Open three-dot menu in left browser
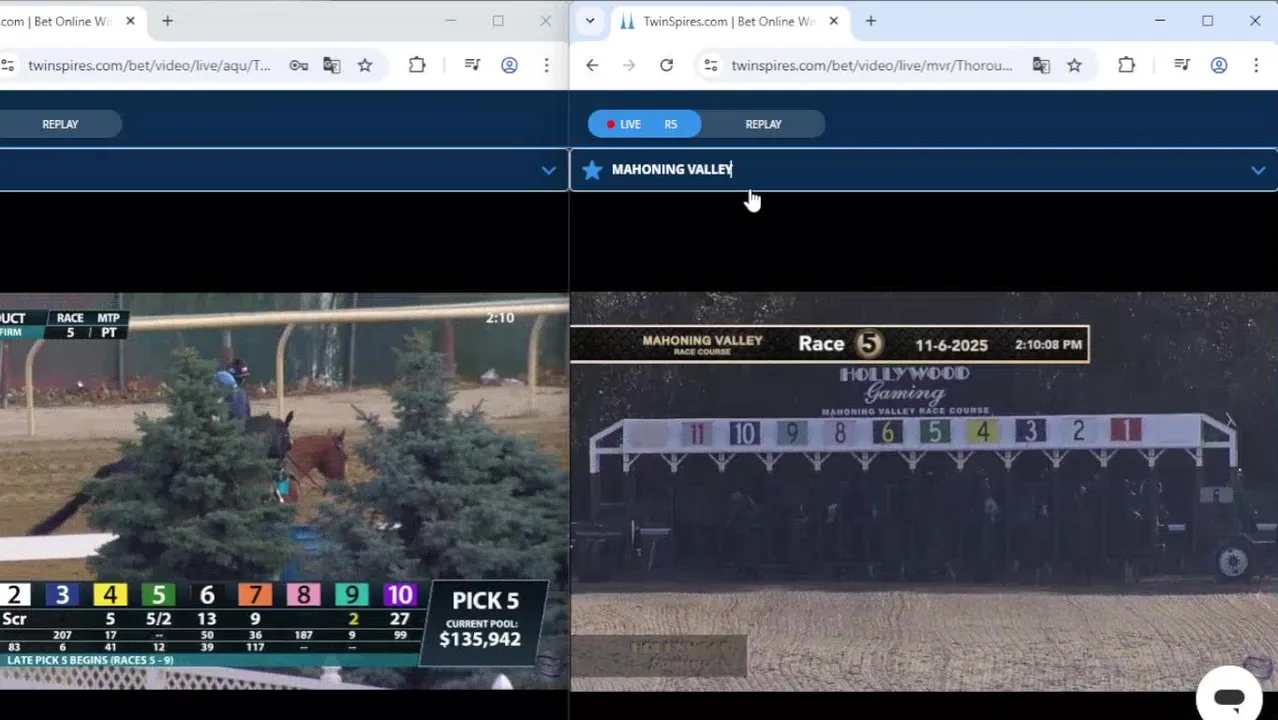This screenshot has height=720, width=1278. tap(546, 65)
